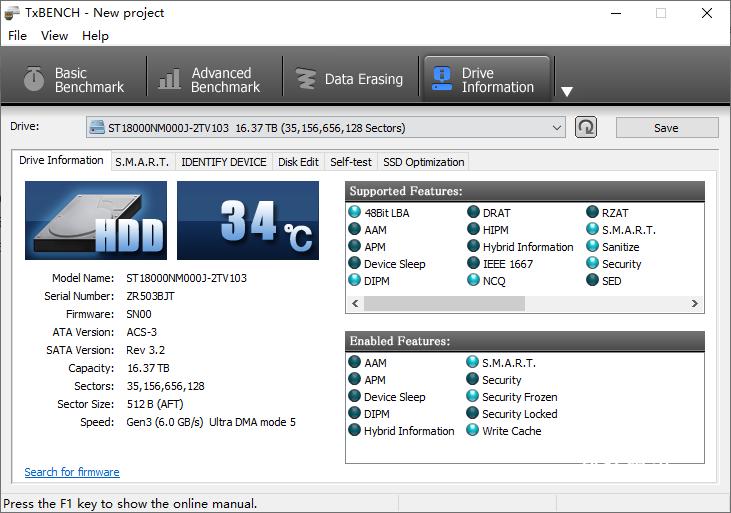Follow the Search for firmware link
The height and width of the screenshot is (513, 731).
[x=72, y=472]
